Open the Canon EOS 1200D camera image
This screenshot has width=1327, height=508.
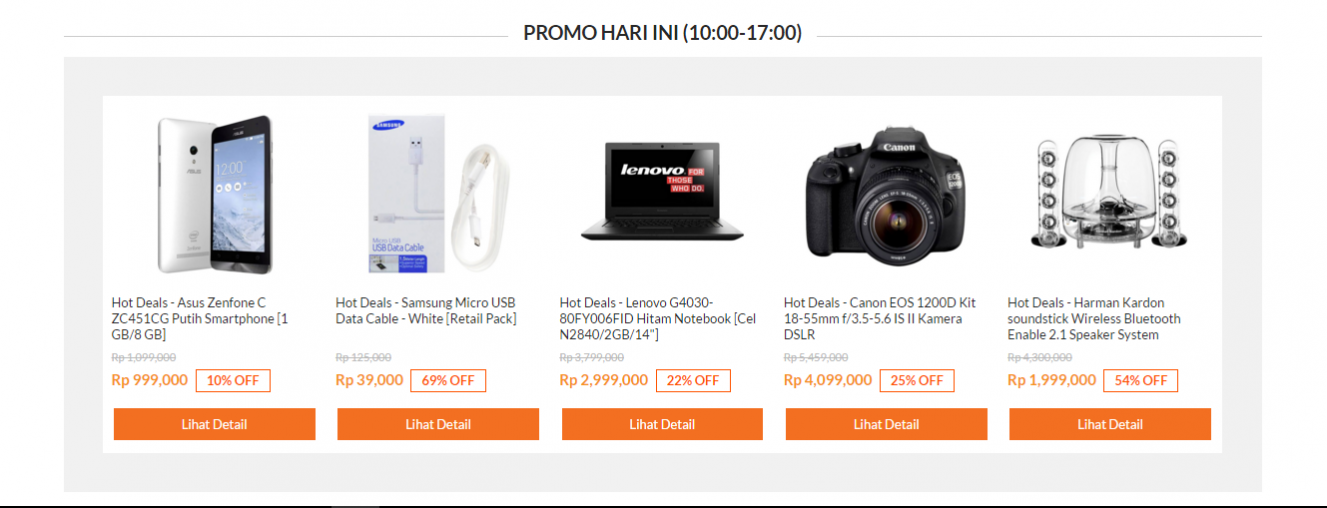[886, 194]
